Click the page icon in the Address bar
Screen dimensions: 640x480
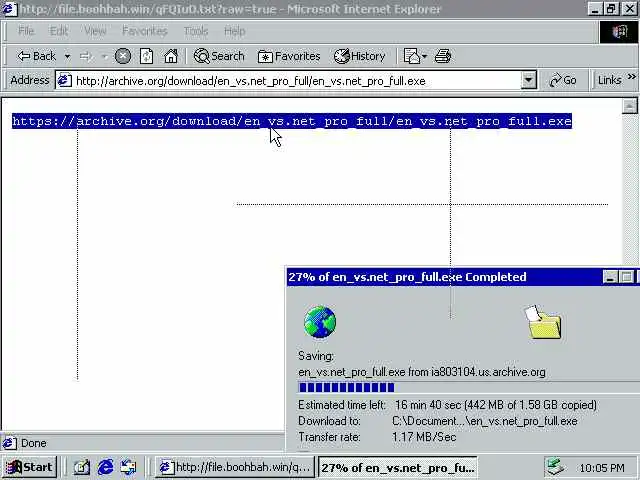pos(64,80)
